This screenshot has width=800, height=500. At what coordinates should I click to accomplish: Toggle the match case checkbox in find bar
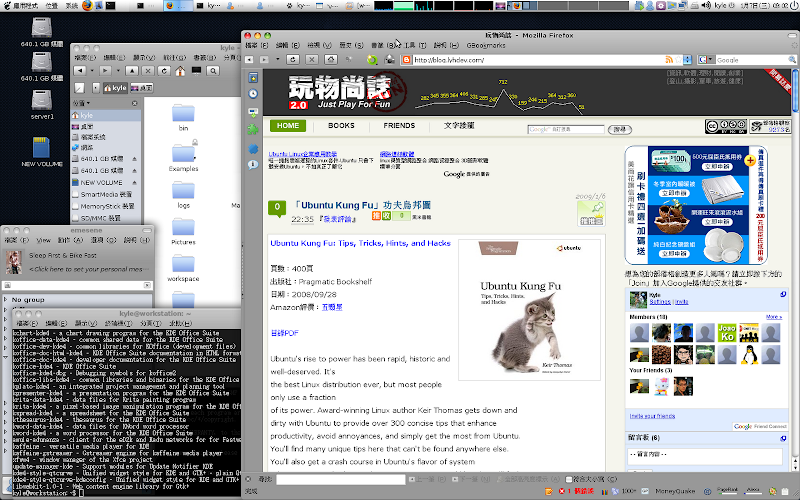[x=567, y=480]
